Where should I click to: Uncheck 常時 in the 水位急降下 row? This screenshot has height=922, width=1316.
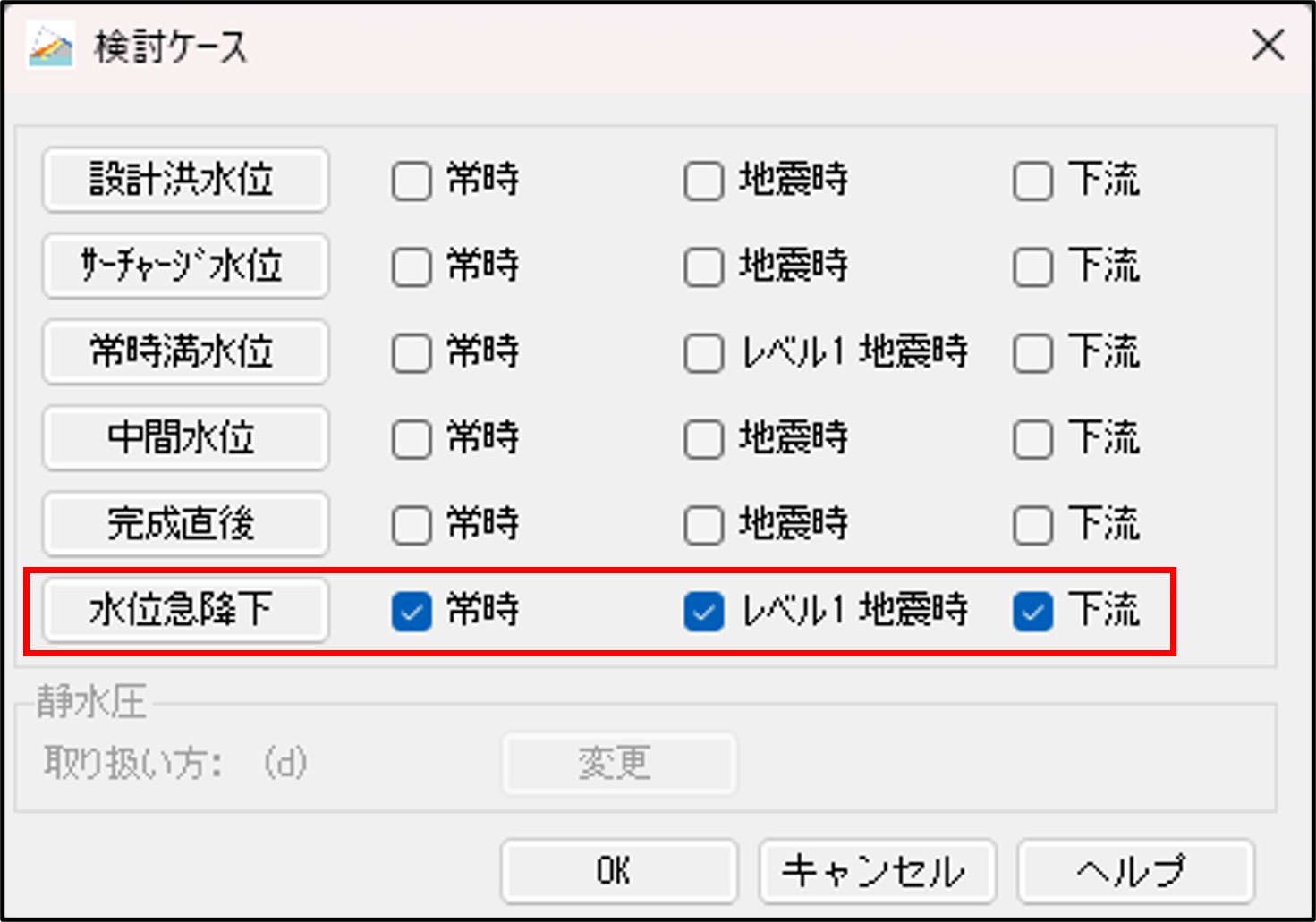[x=412, y=612]
